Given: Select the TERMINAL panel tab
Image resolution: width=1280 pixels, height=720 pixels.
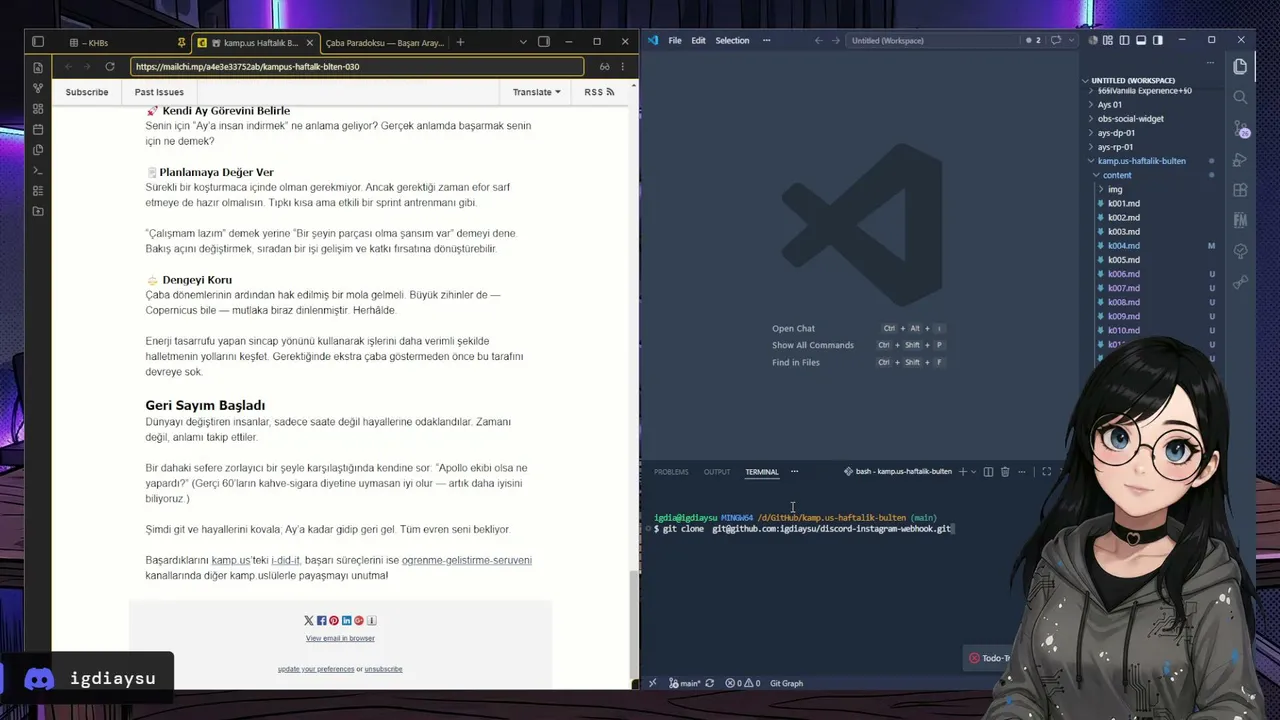Looking at the screenshot, I should point(761,472).
